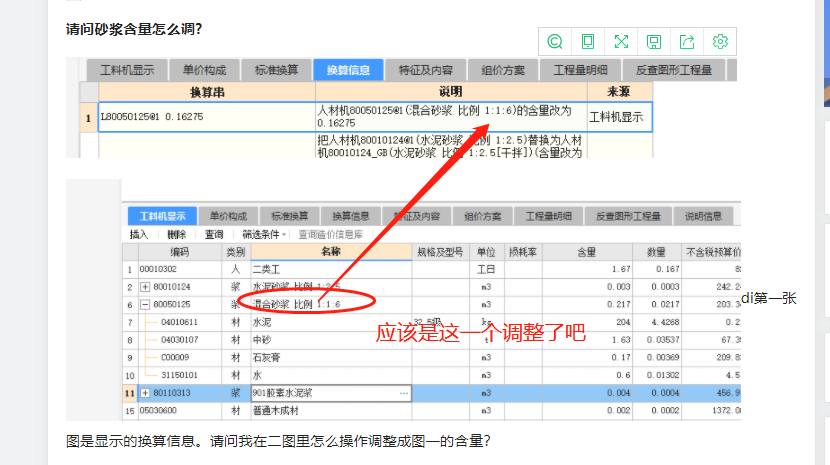Switch to 工料机显示 tab in top panel
The width and height of the screenshot is (830, 465).
[127, 70]
